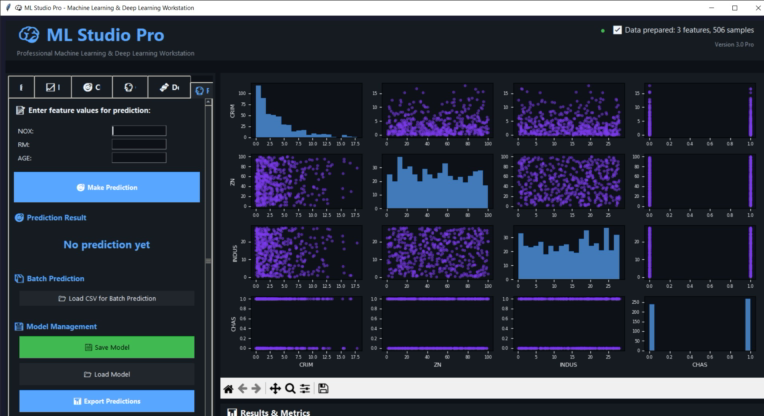Click the green status dot indicator

click(x=603, y=31)
